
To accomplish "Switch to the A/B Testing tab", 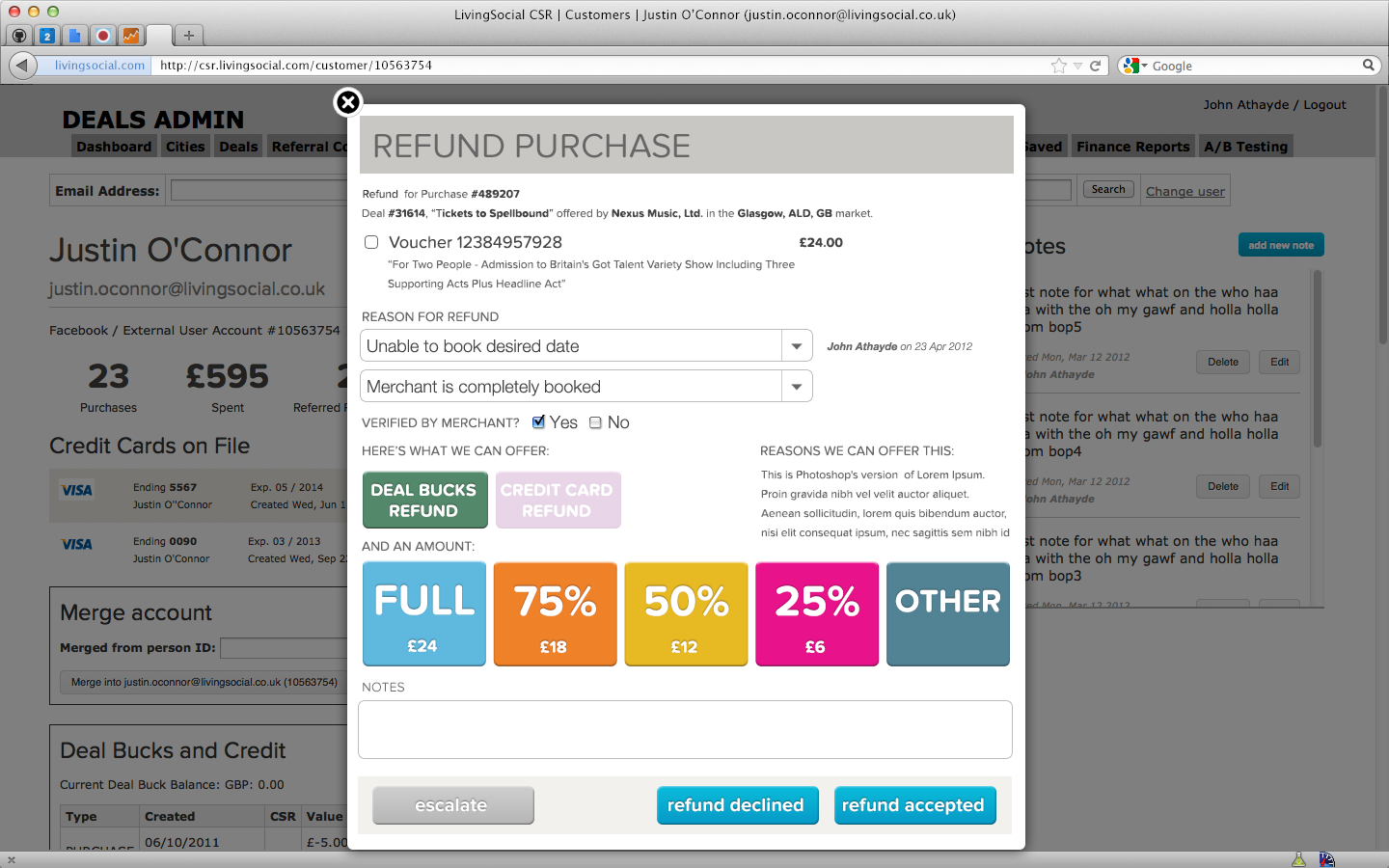I will [x=1245, y=147].
